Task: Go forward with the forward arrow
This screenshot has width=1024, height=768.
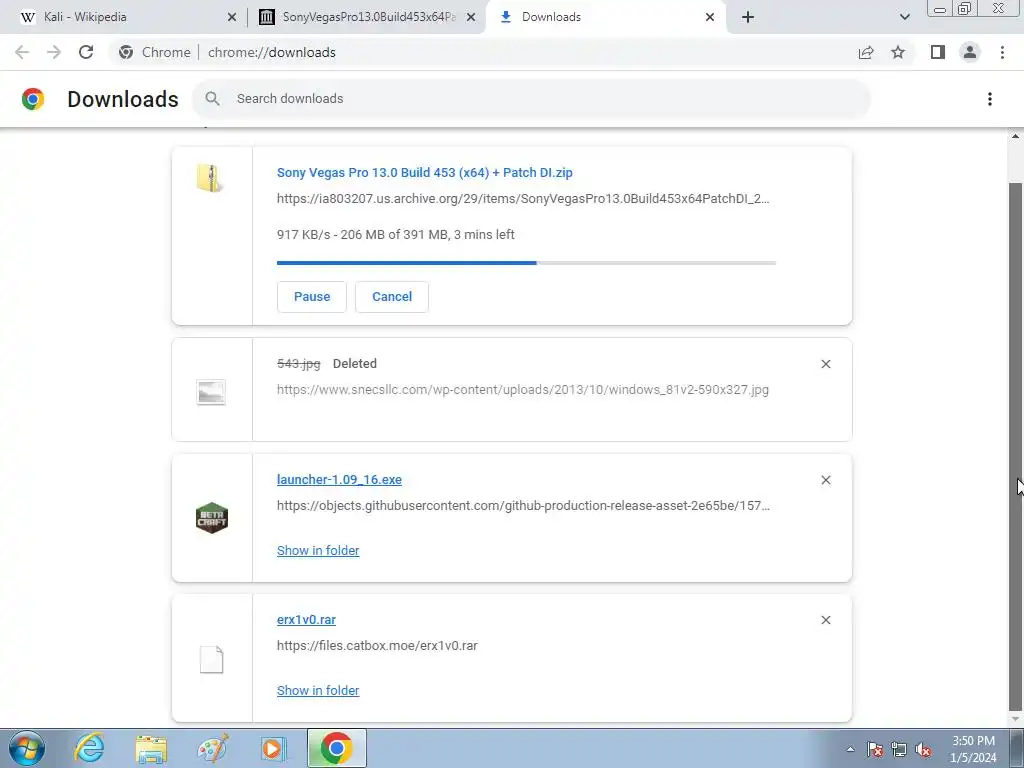Action: pos(54,52)
